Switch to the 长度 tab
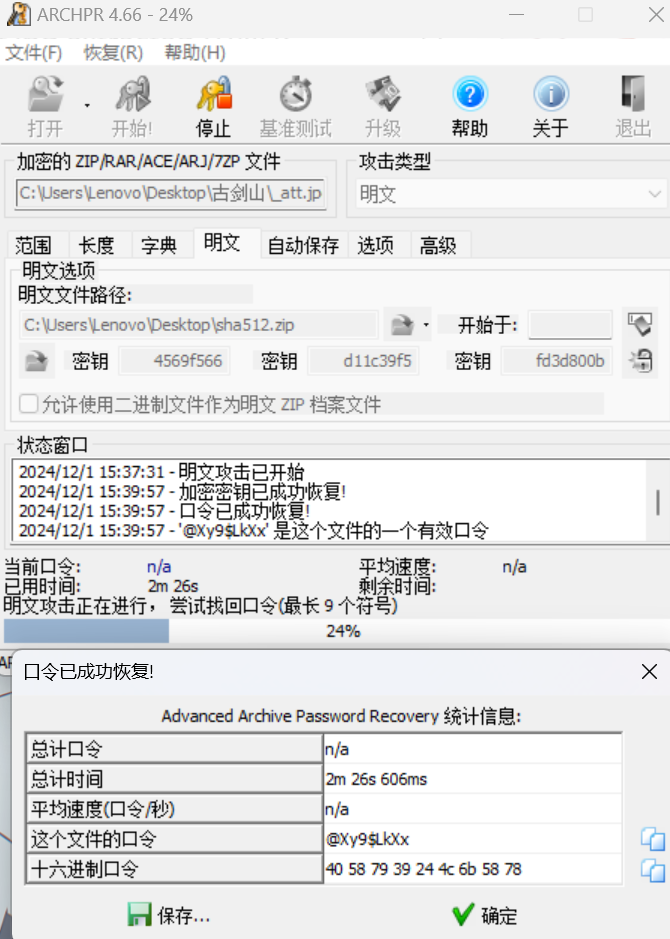Screen dimensions: 670x939 (96, 245)
